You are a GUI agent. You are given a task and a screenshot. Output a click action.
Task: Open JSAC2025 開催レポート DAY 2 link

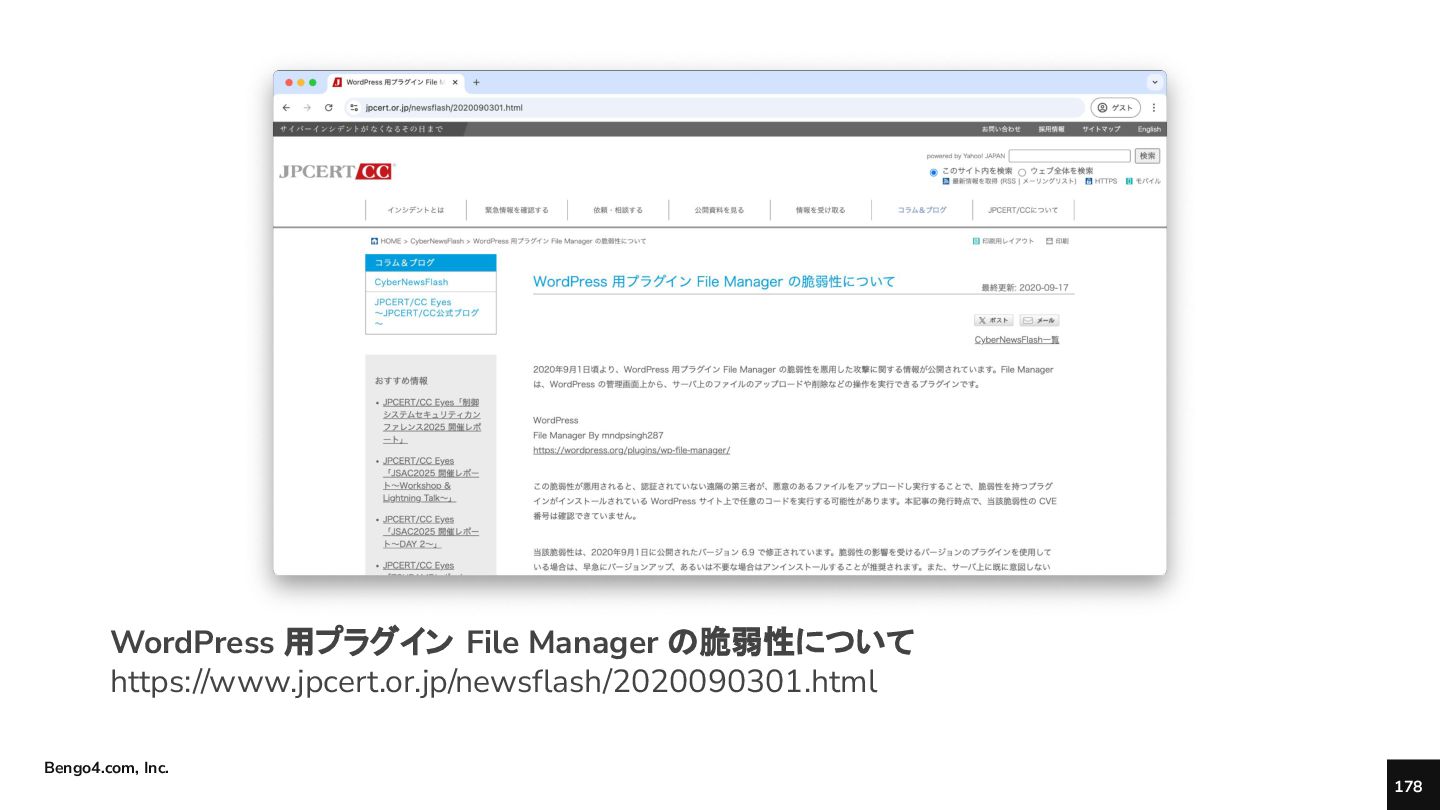(431, 532)
